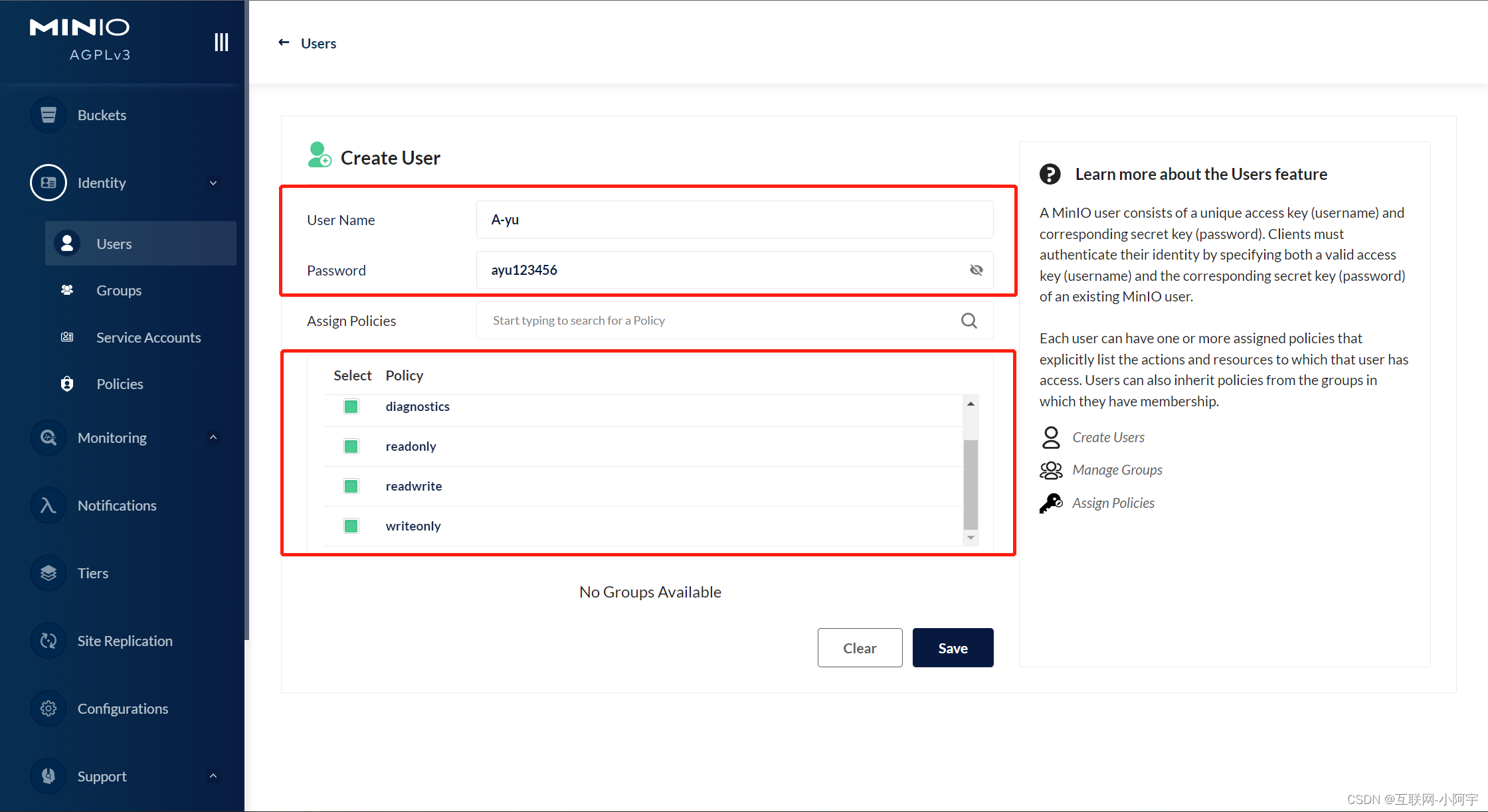Open Groups in the Identity submenu
The height and width of the screenshot is (812, 1488).
[119, 290]
